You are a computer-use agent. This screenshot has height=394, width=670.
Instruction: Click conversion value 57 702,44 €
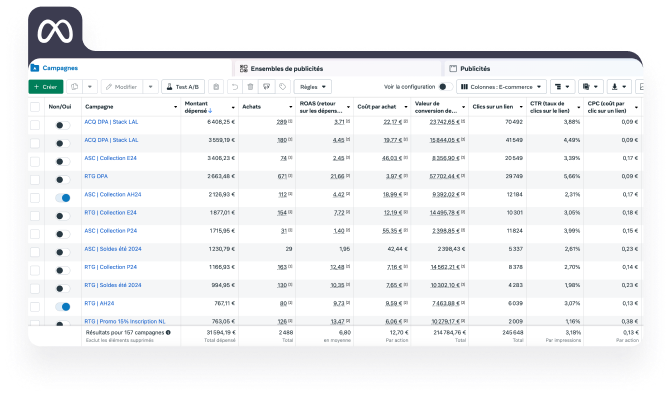444,176
